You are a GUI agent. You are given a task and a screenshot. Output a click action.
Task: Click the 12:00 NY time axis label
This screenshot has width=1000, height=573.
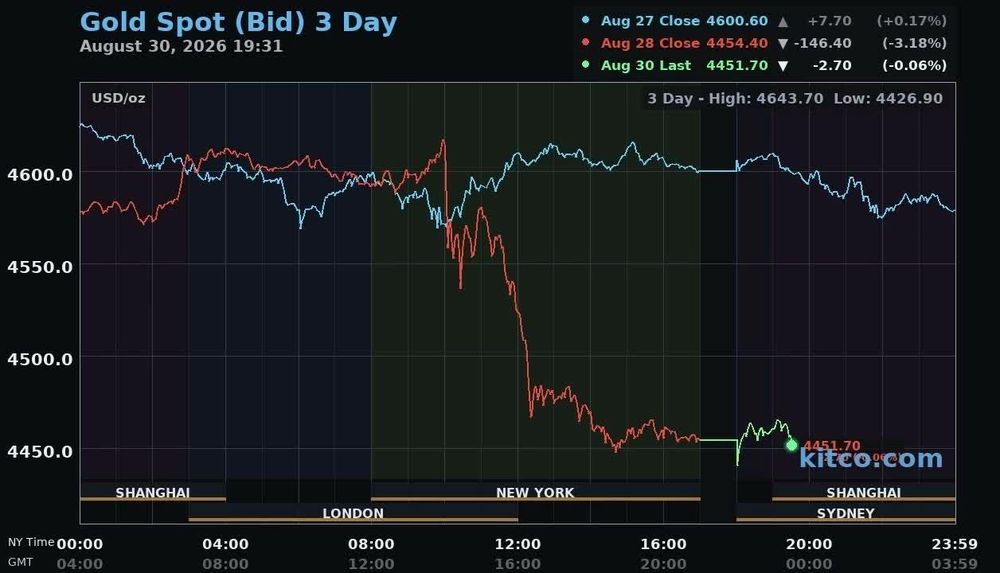pyautogui.click(x=517, y=544)
